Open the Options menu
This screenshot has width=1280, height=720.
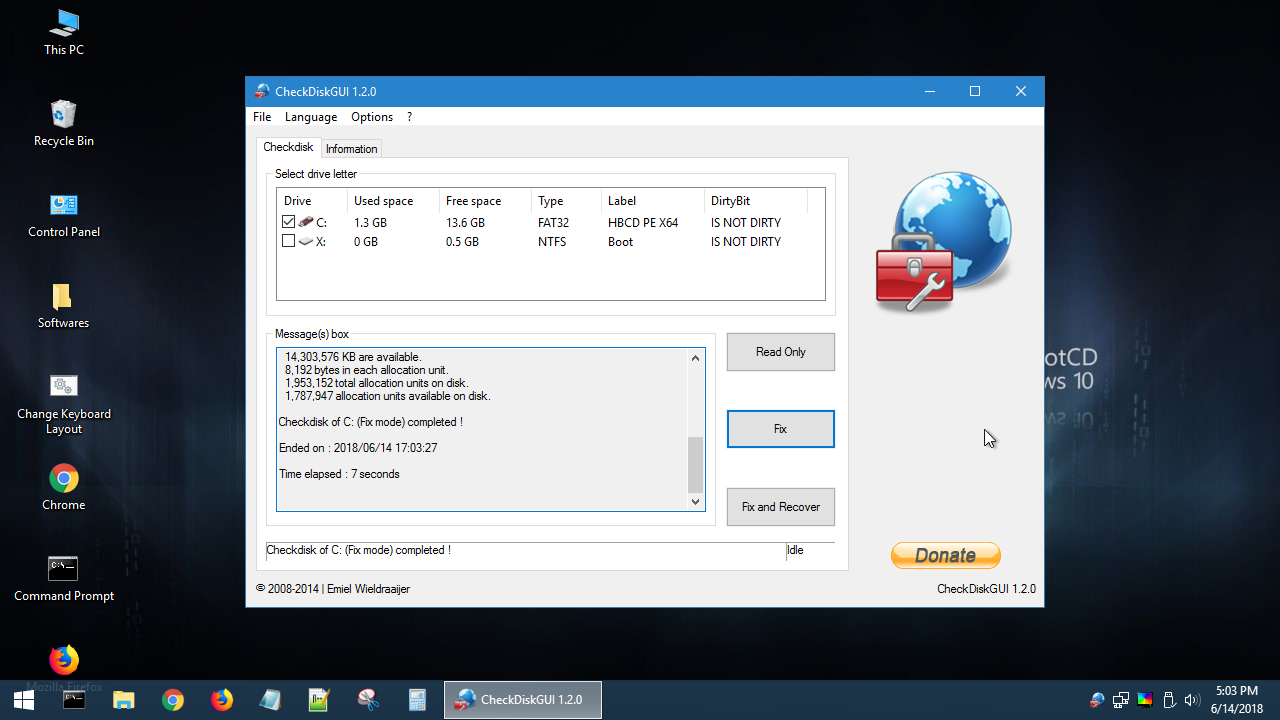click(371, 117)
